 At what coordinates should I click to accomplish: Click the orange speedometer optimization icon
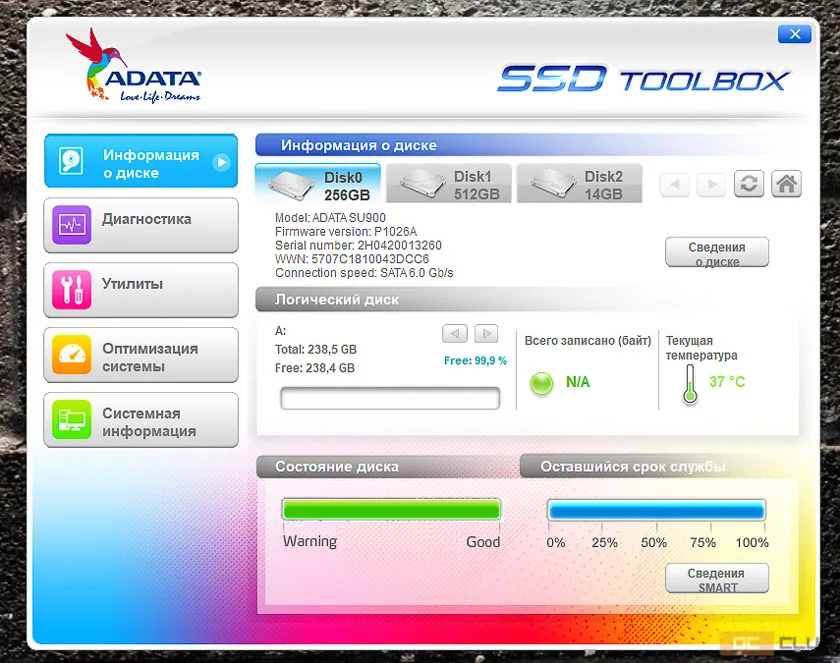pos(71,355)
